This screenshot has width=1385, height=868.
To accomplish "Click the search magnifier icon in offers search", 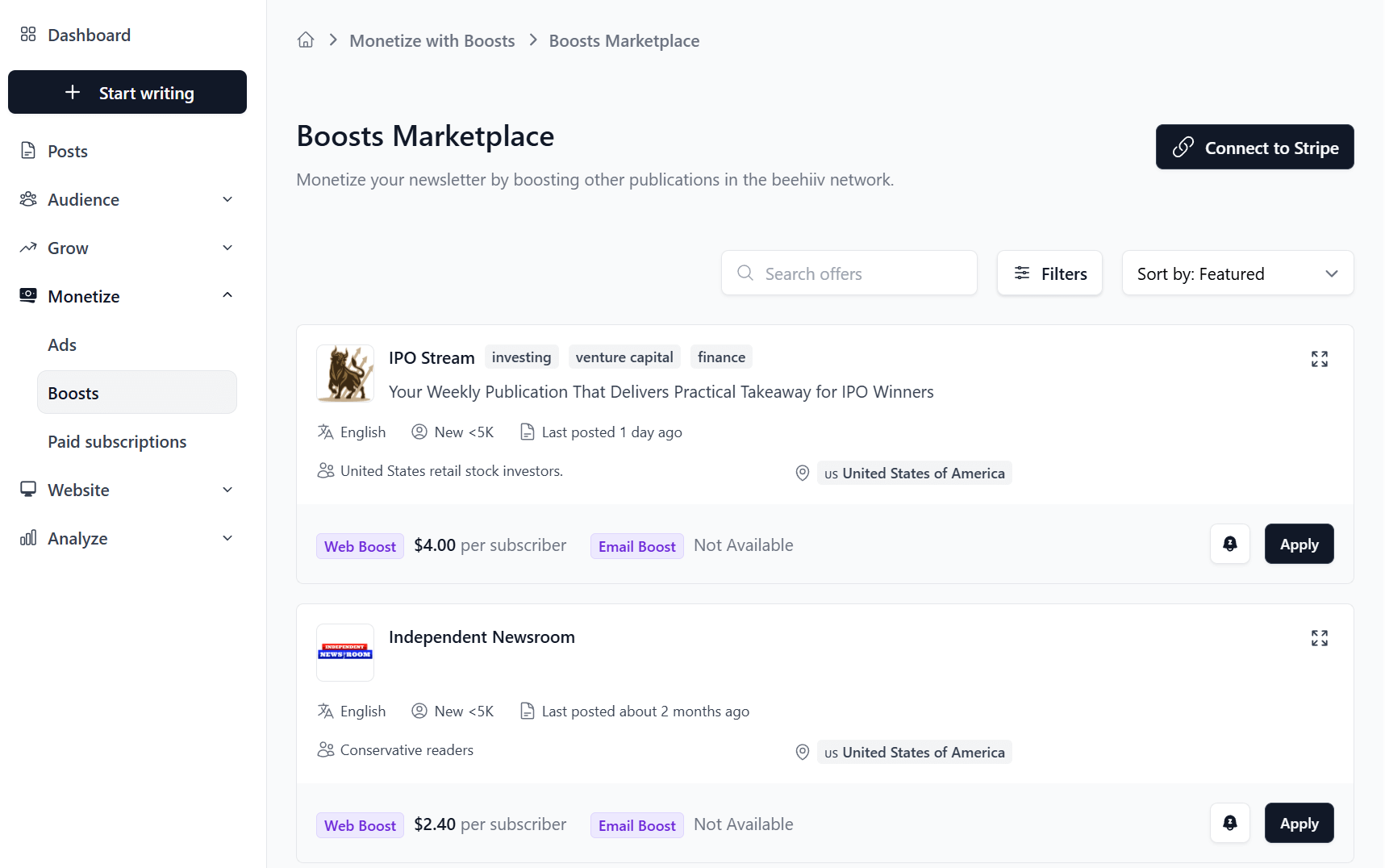I will pyautogui.click(x=745, y=273).
